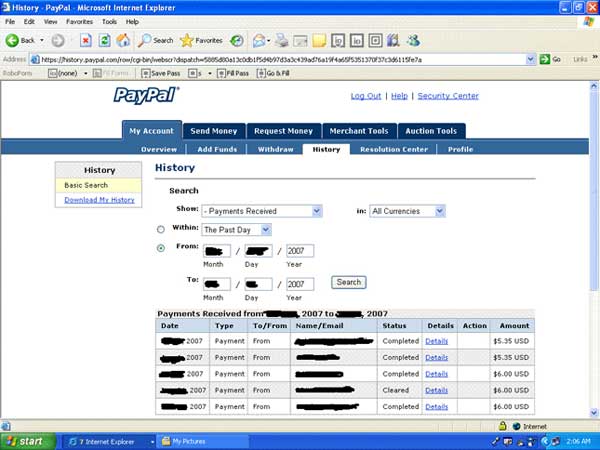Click the Search button in form
This screenshot has width=600, height=450.
coord(349,283)
